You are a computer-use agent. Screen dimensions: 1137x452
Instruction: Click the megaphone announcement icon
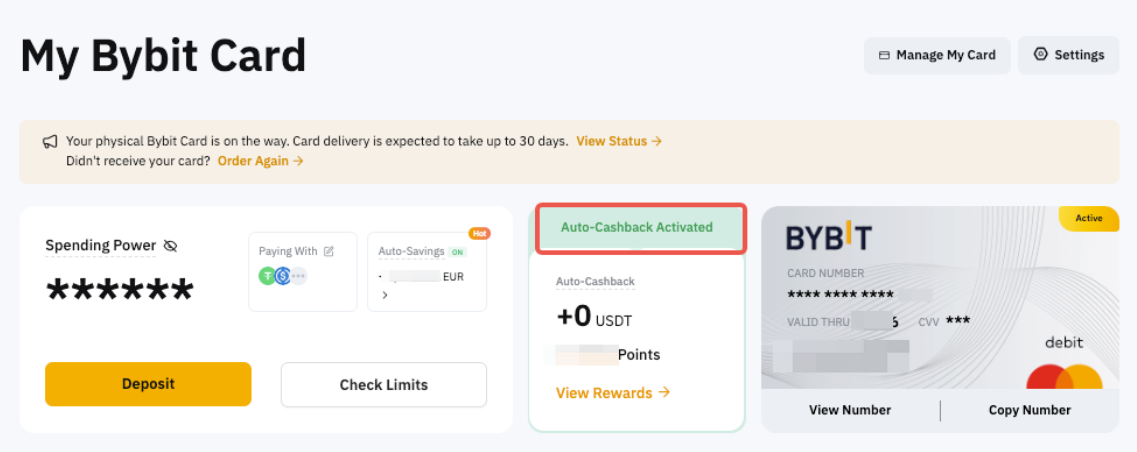(x=50, y=142)
